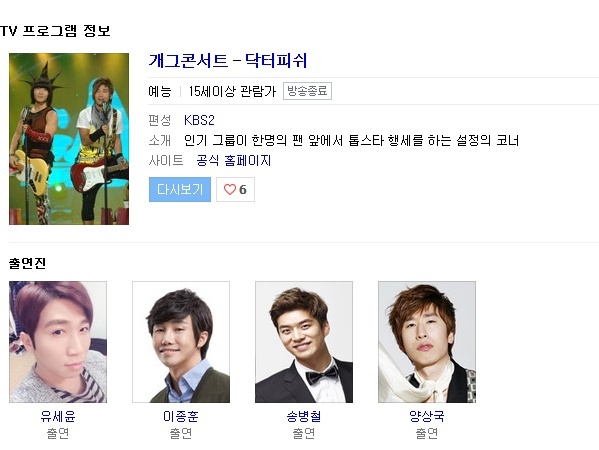Screen dimensions: 599x450
Task: Click the 양상국 cast name link
Action: click(x=427, y=416)
